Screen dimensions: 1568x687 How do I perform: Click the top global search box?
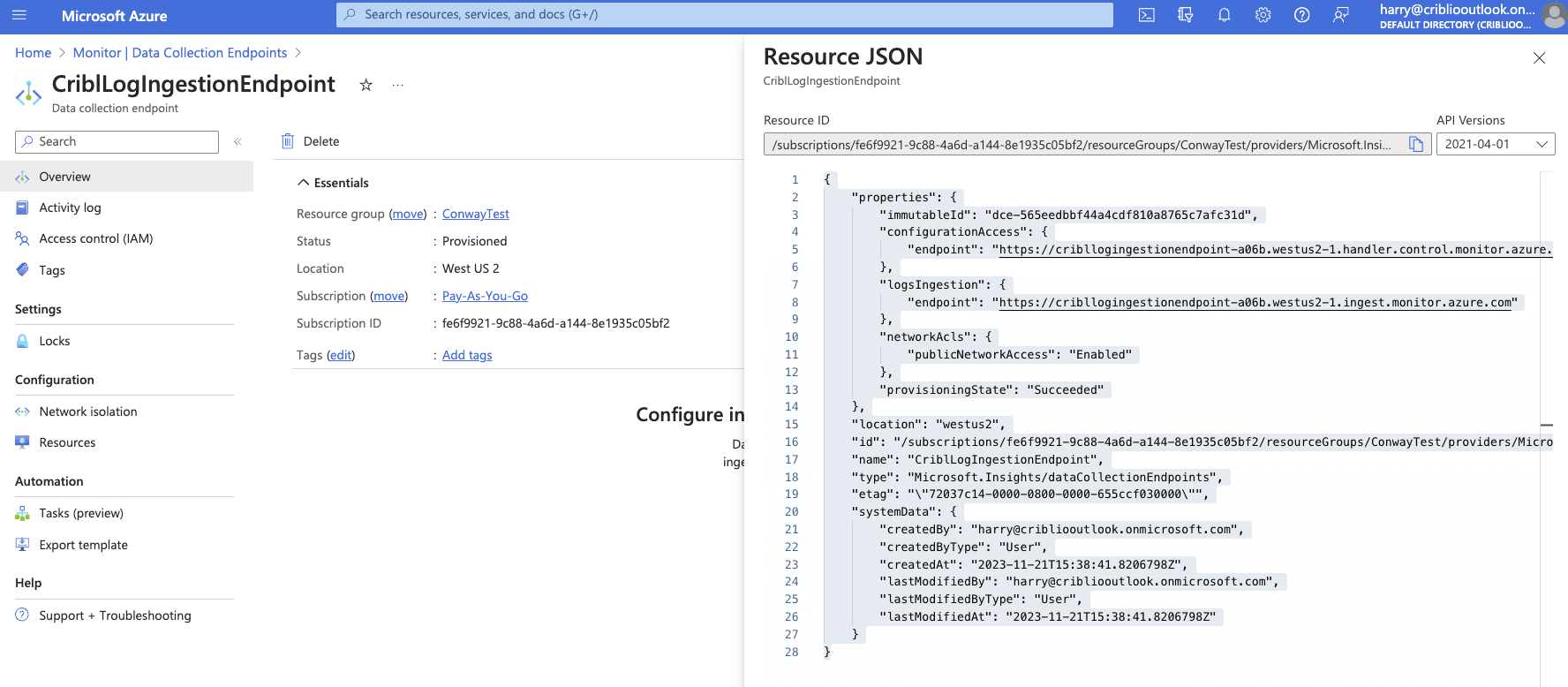coord(724,15)
